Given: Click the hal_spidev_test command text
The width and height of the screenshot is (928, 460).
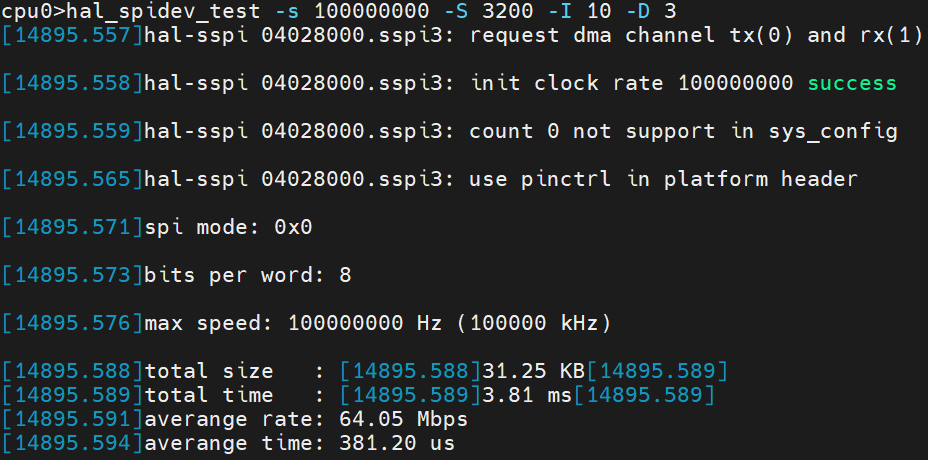Looking at the screenshot, I should 164,11.
